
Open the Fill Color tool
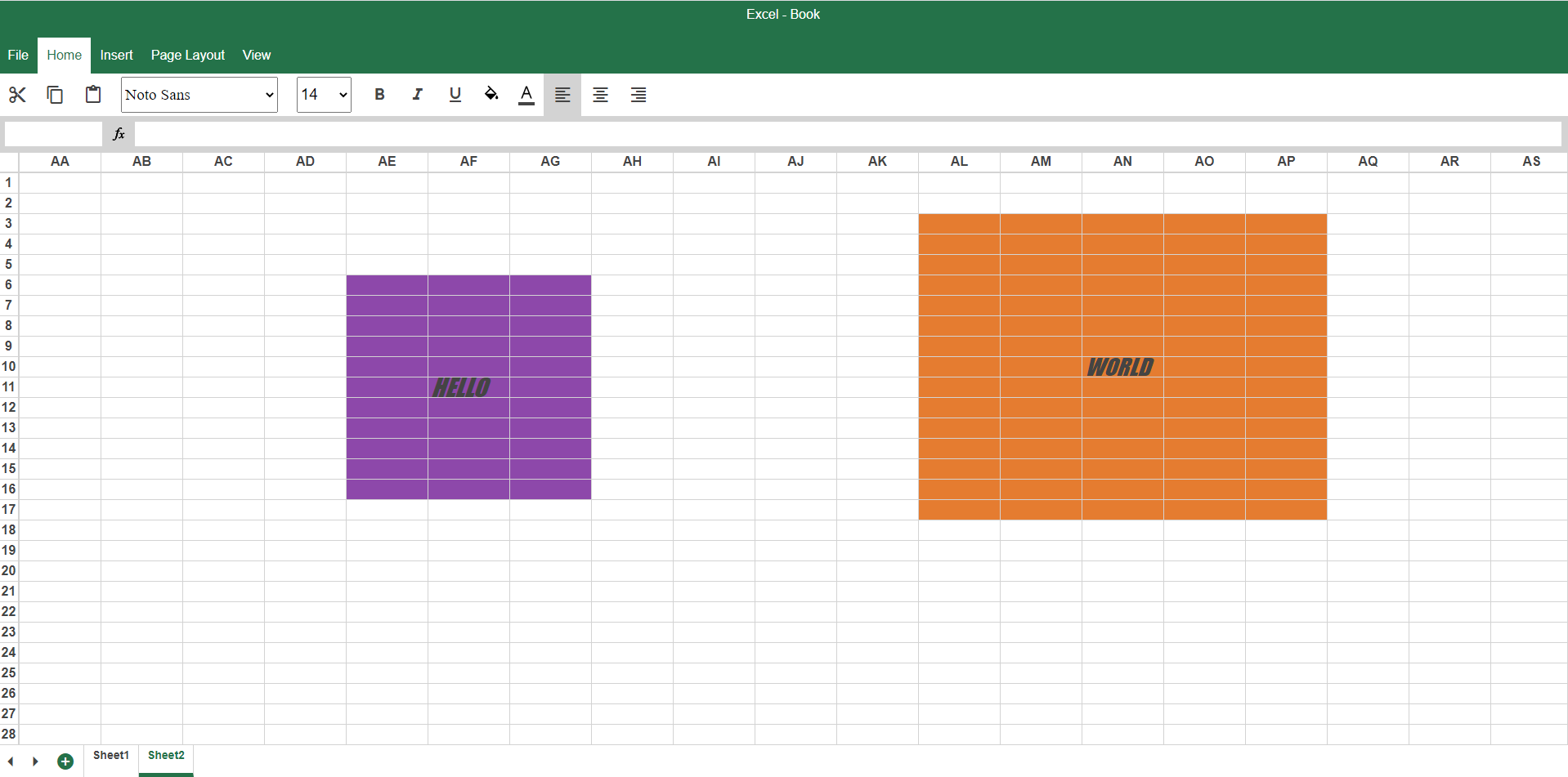(x=491, y=95)
